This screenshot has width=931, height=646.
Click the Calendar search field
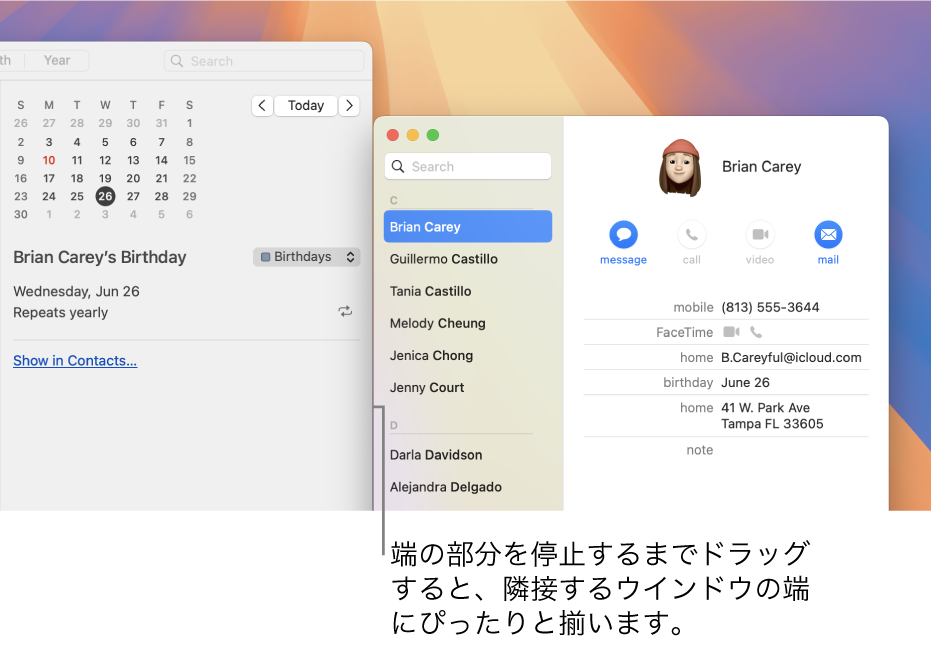[264, 61]
